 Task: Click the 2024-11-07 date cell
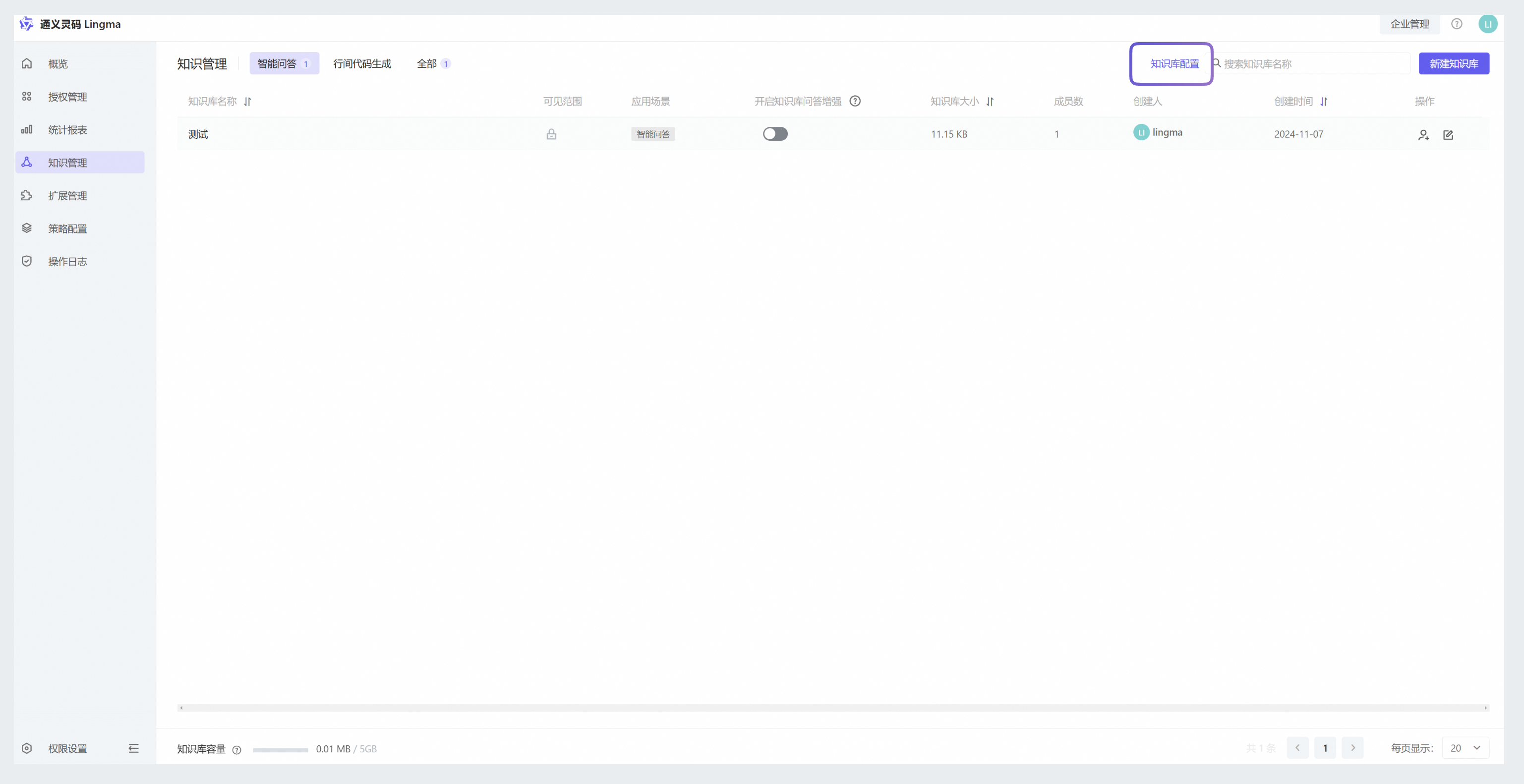[1298, 134]
